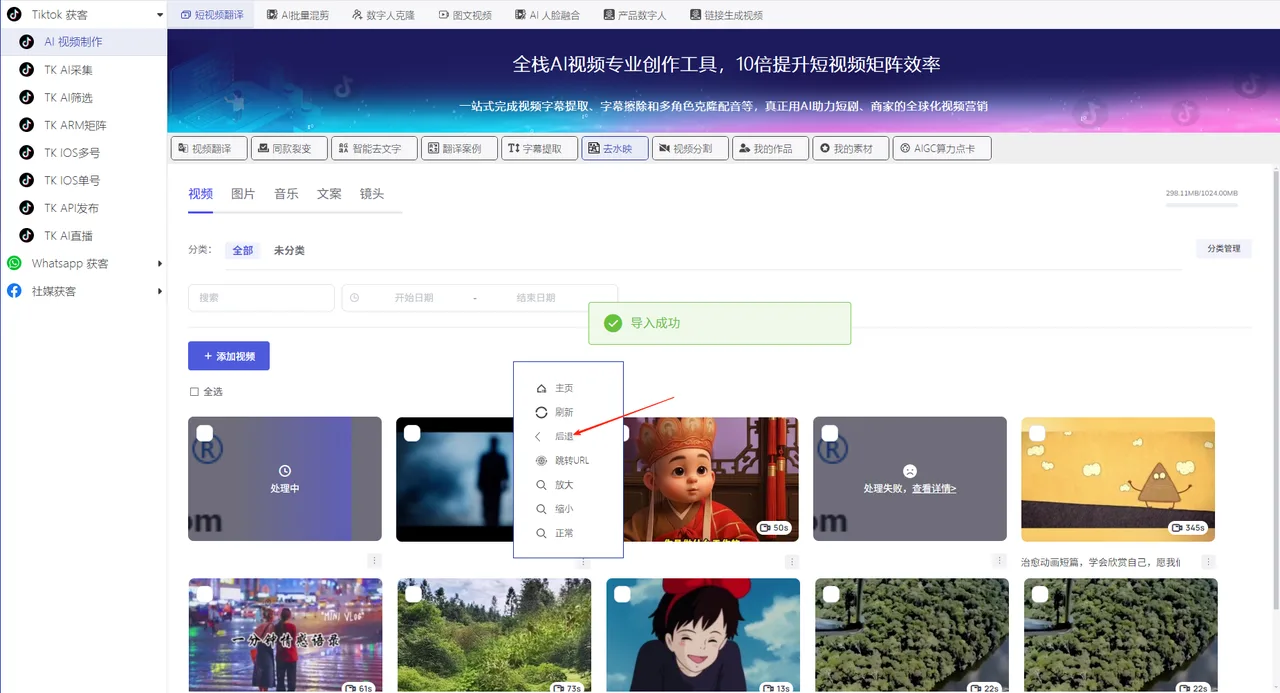Toggle the 全选 checkbox
Image resolution: width=1280 pixels, height=693 pixels.
tap(194, 391)
